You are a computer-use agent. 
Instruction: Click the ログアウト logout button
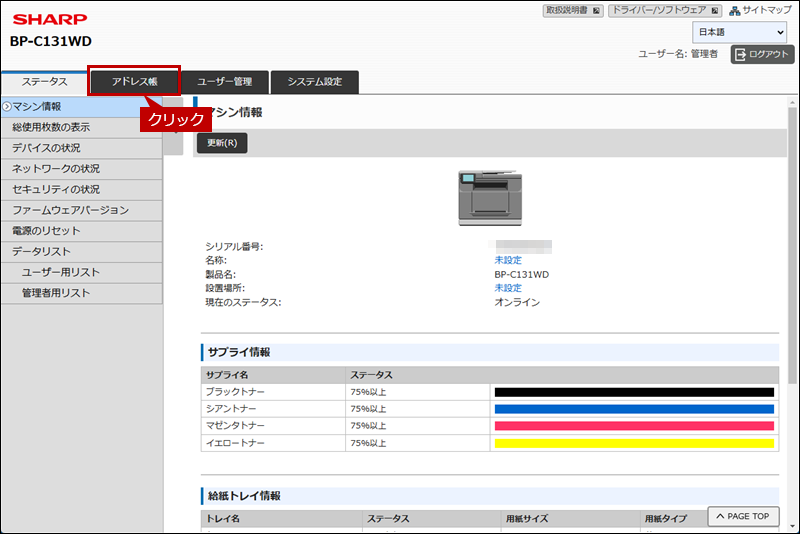point(762,54)
